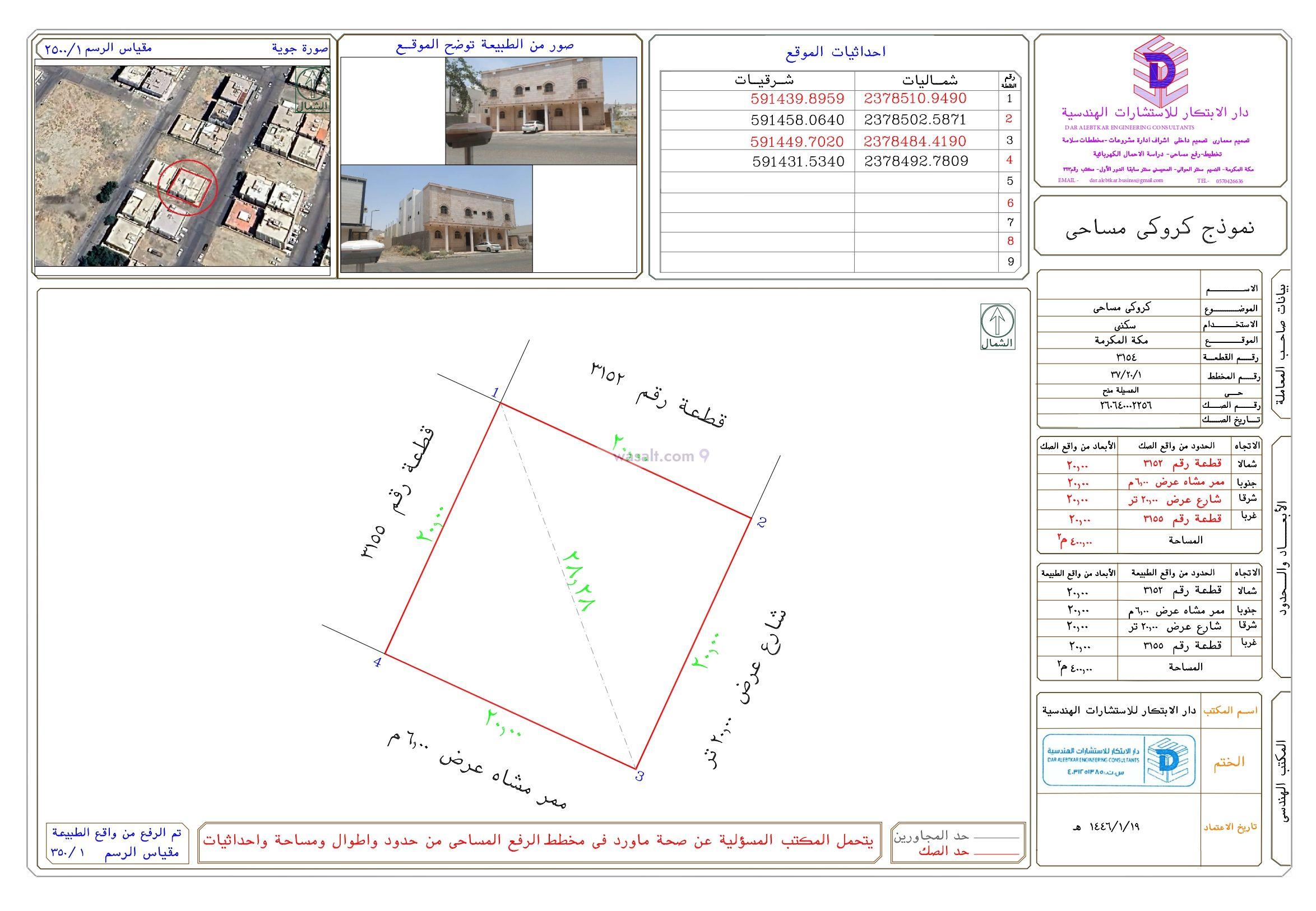Viewport: 1316px width, 911px height.
Task: Select point 1 northing value 2378510.9490
Action: tap(915, 99)
